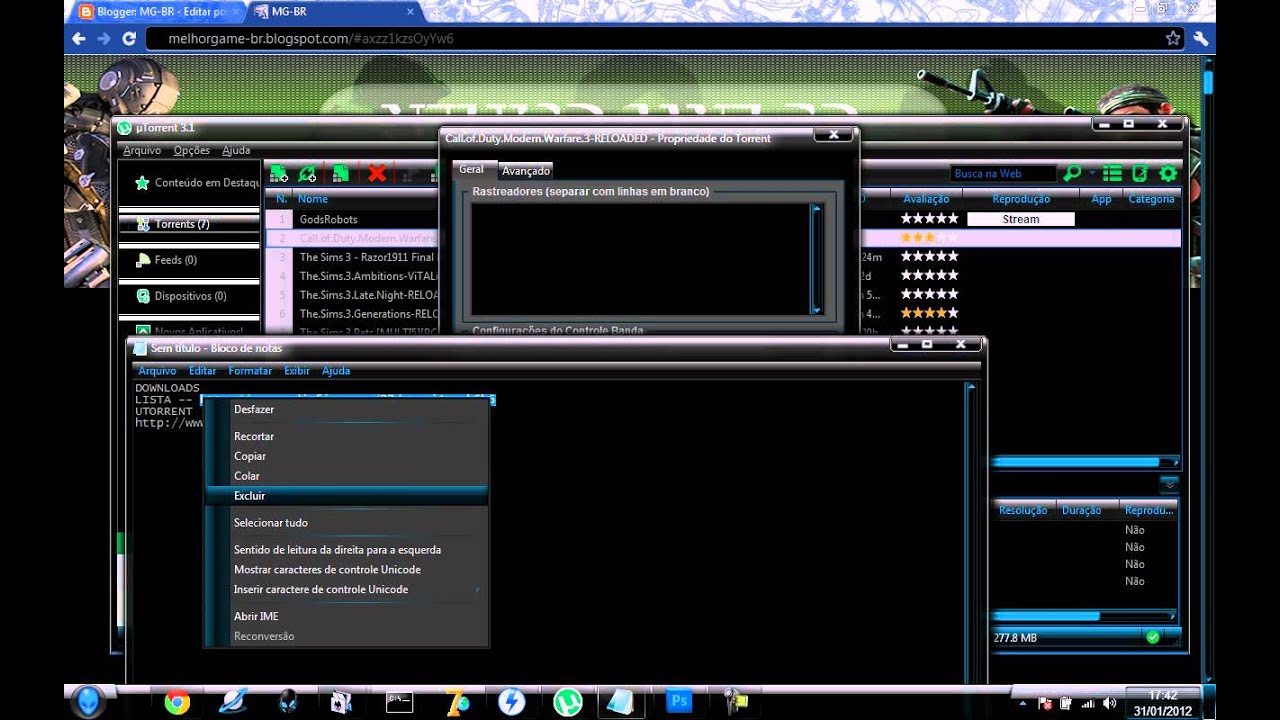Toggle Mostrar caracteres de controle Unicode
Viewport: 1280px width, 720px height.
pyautogui.click(x=346, y=570)
